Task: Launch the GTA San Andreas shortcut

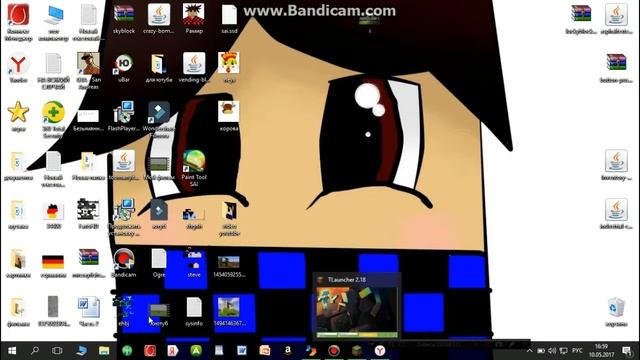Action: tap(89, 70)
